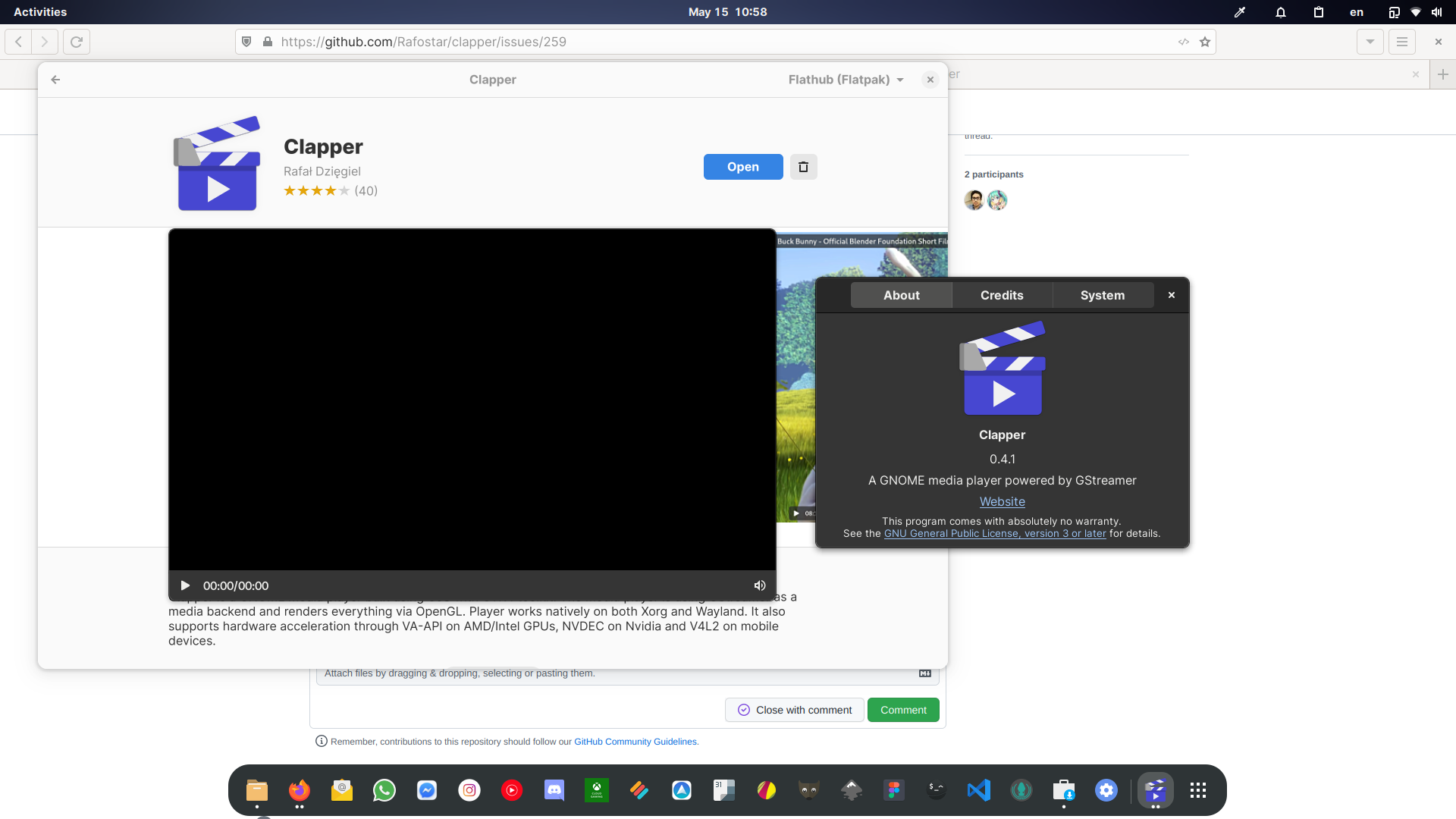Open the GNU General Public License link
This screenshot has width=1456, height=819.
[995, 533]
